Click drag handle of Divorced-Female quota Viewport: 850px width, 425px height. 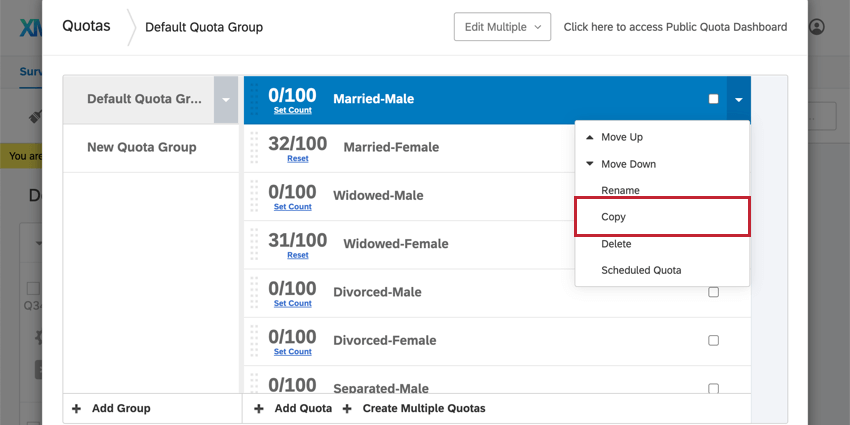coord(254,340)
